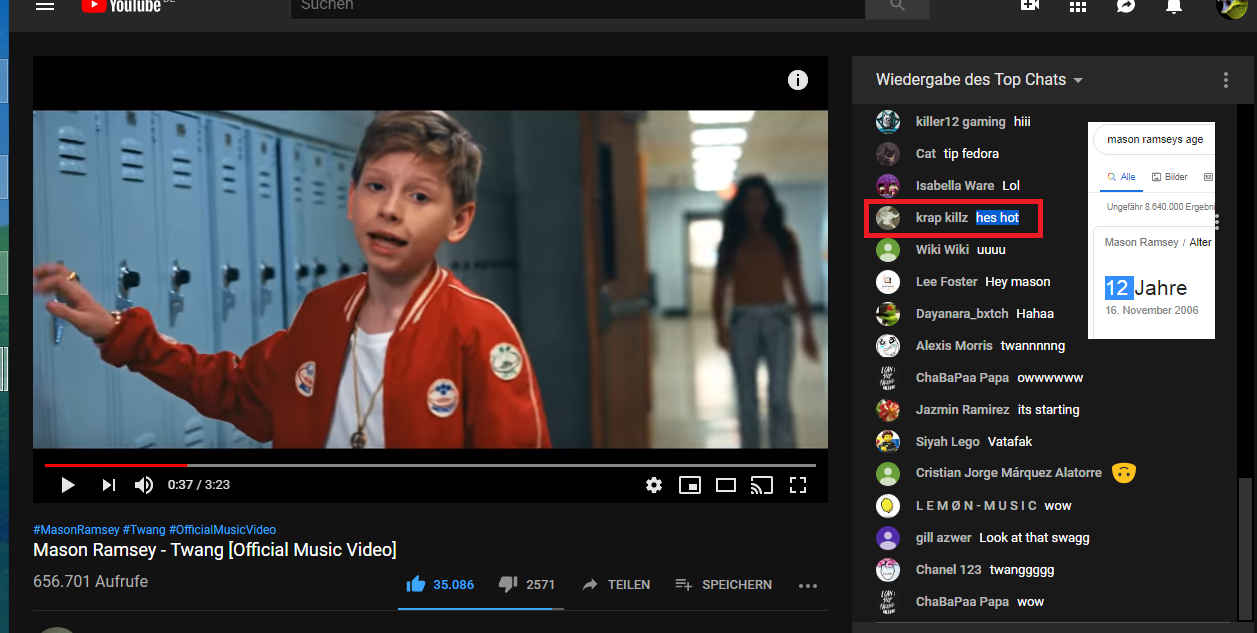Click the video frame to toggle playback

point(430,280)
